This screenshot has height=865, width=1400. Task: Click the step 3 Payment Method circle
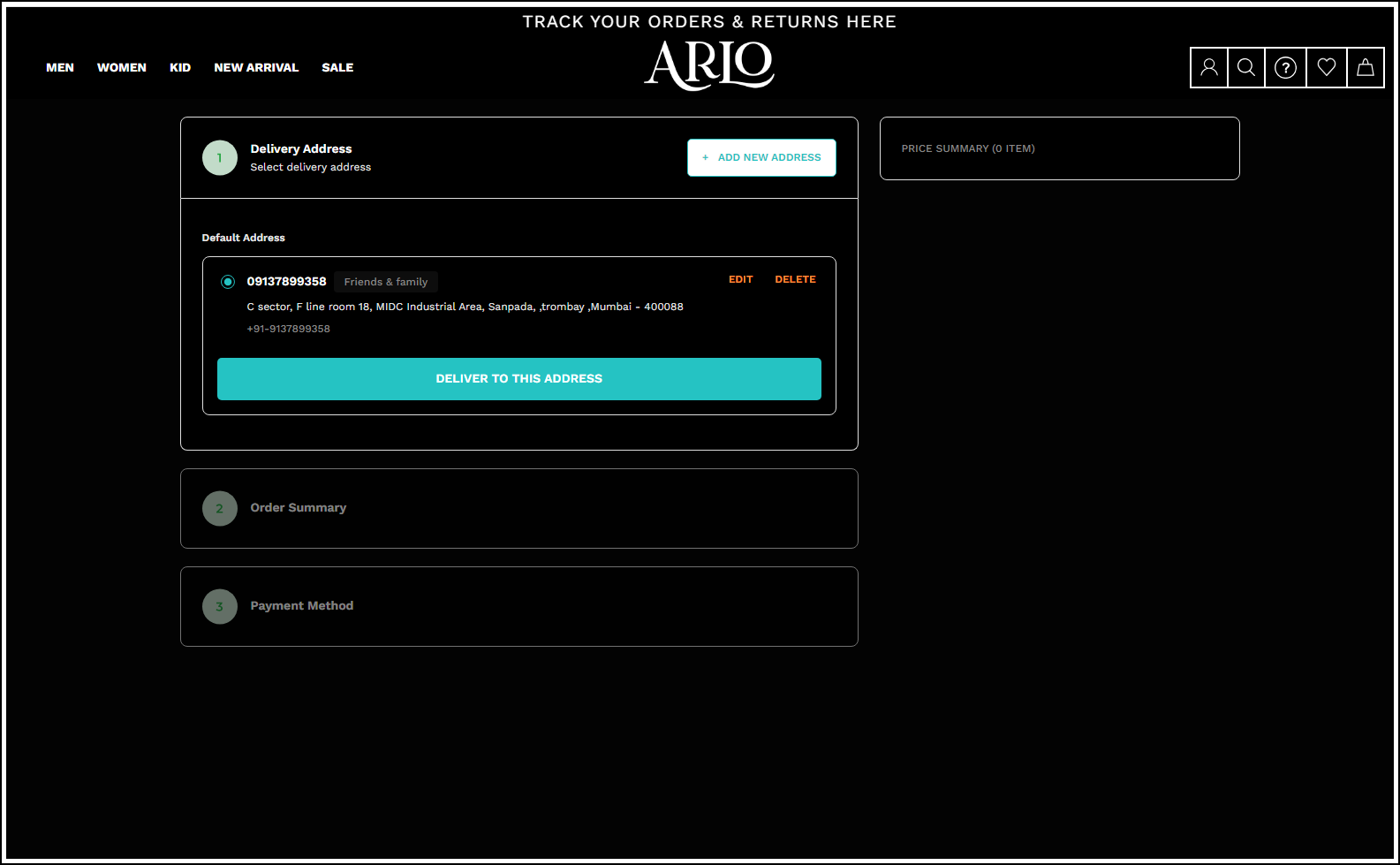(x=220, y=607)
